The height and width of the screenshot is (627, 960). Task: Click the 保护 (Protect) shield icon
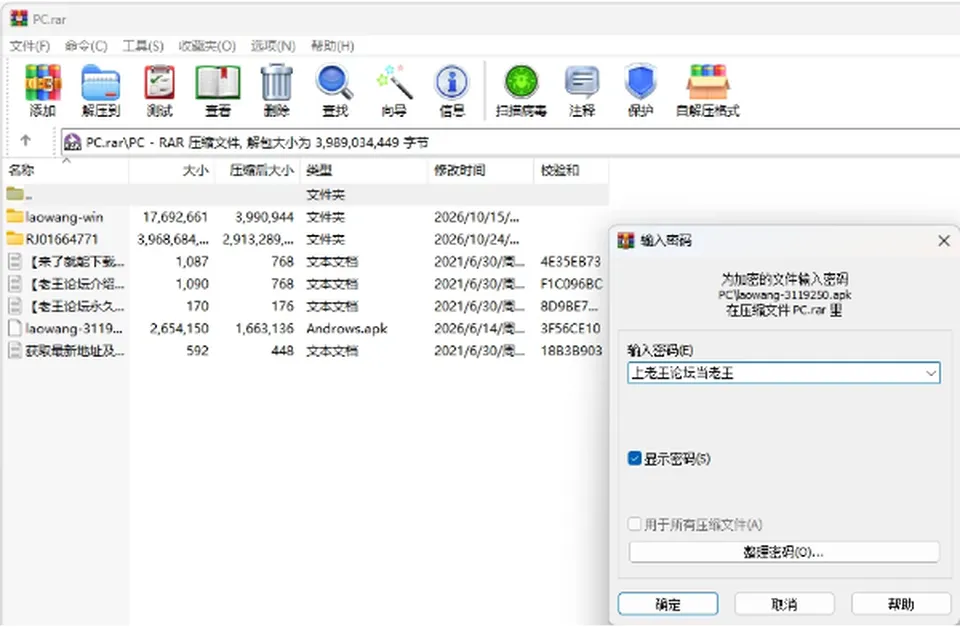(640, 90)
